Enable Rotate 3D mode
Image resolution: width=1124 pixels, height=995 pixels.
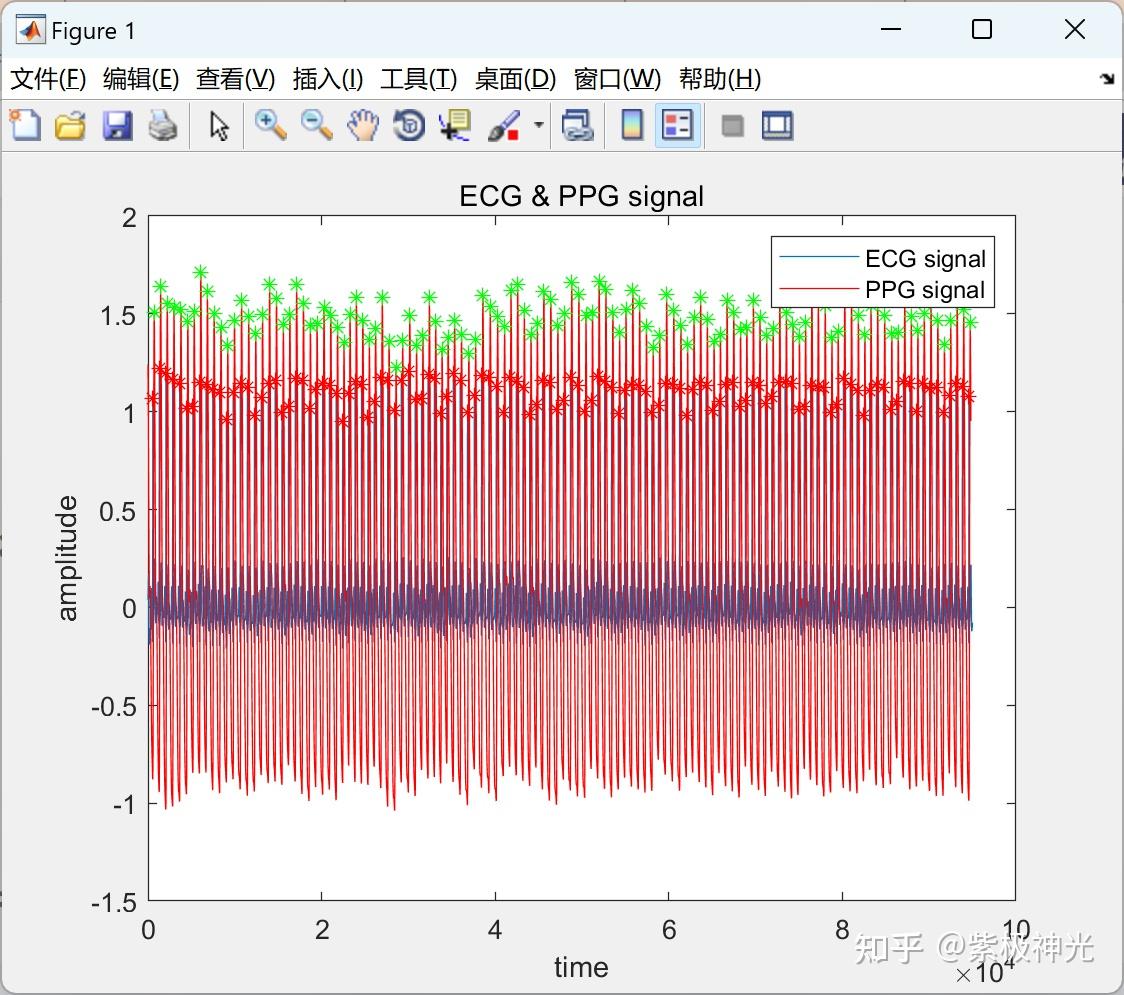[408, 125]
